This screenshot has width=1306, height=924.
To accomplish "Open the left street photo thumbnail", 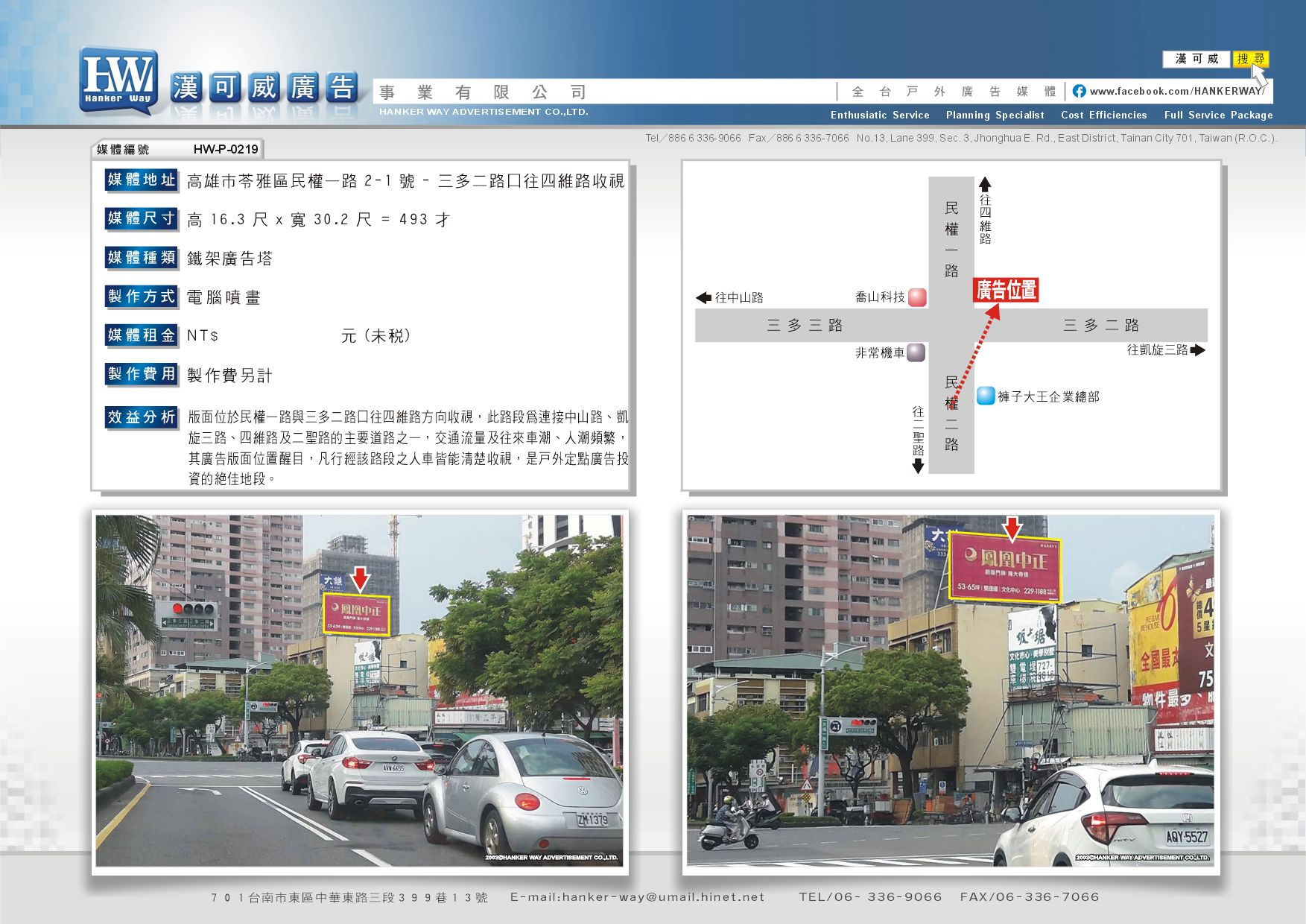I will (x=360, y=692).
